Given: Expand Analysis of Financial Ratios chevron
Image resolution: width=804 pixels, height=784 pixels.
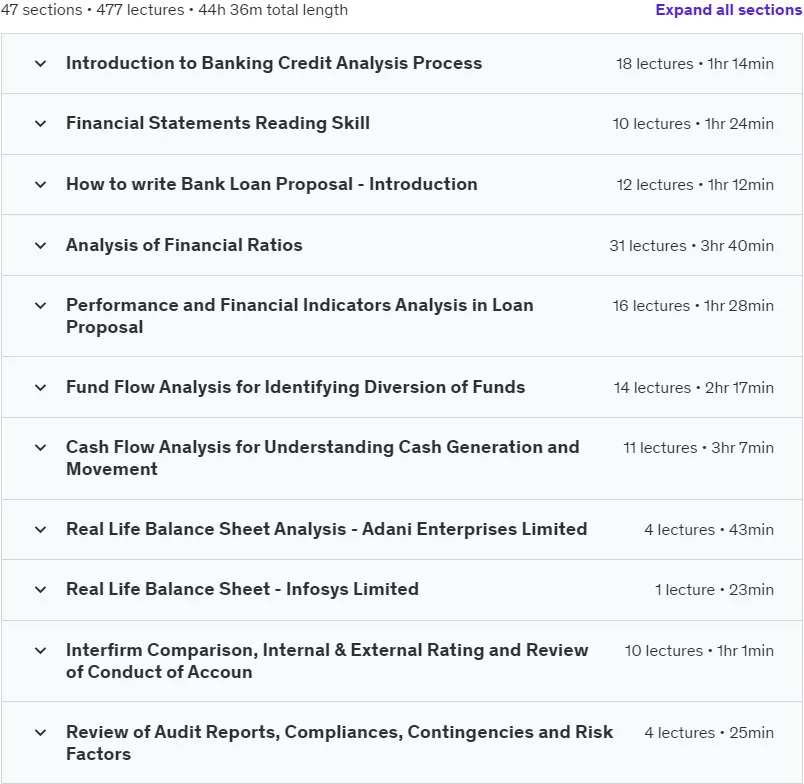Looking at the screenshot, I should (41, 246).
